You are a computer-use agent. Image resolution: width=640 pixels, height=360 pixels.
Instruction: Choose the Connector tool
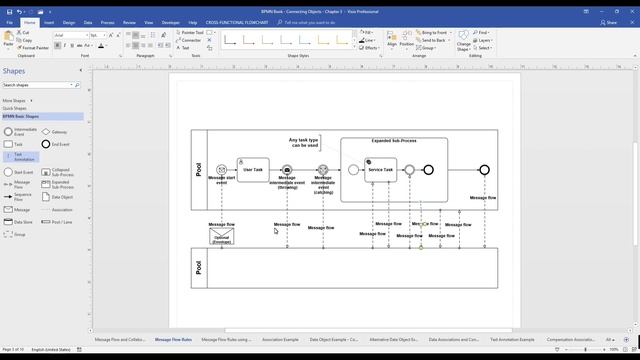tap(189, 40)
